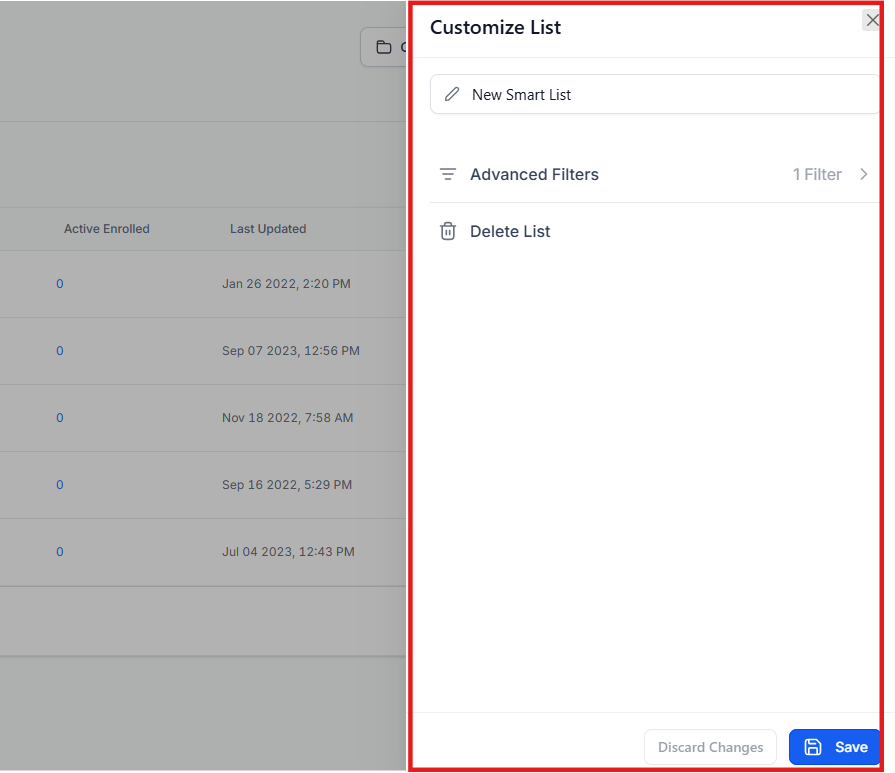This screenshot has width=895, height=773.
Task: Expand Advanced Filters using the right chevron
Action: tap(864, 174)
